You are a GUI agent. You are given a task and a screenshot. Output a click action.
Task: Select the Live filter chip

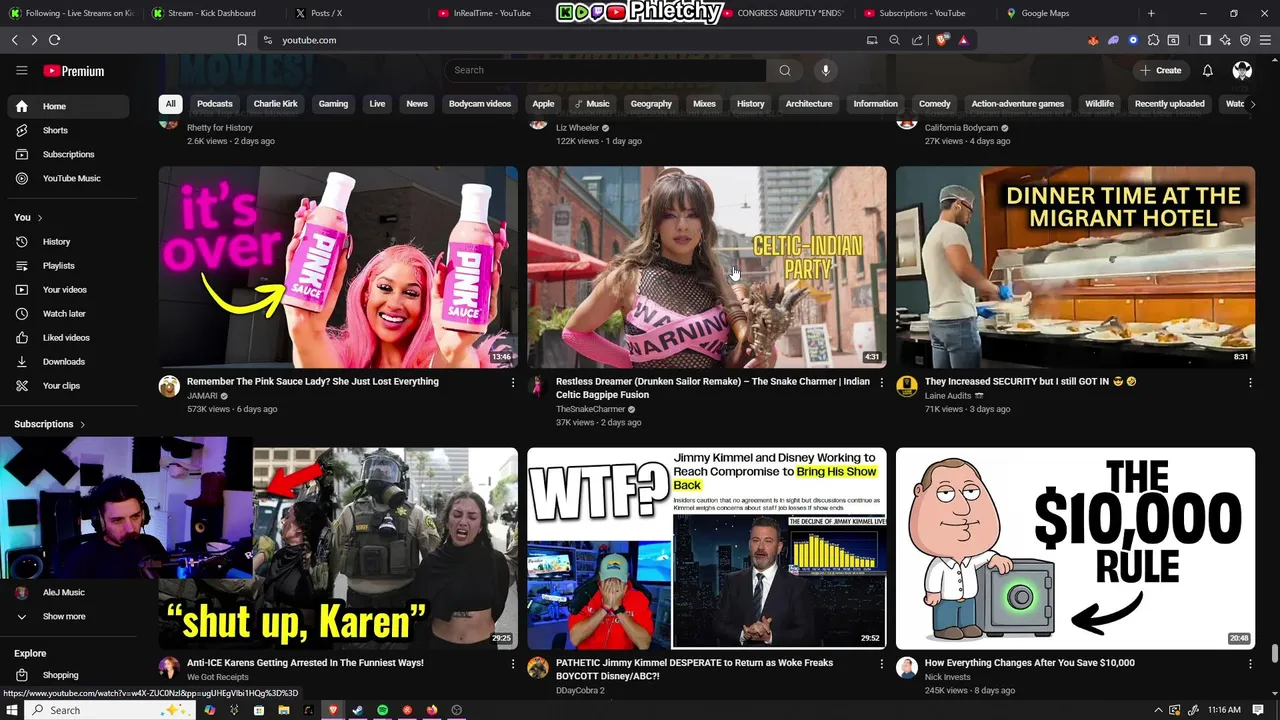[x=377, y=104]
